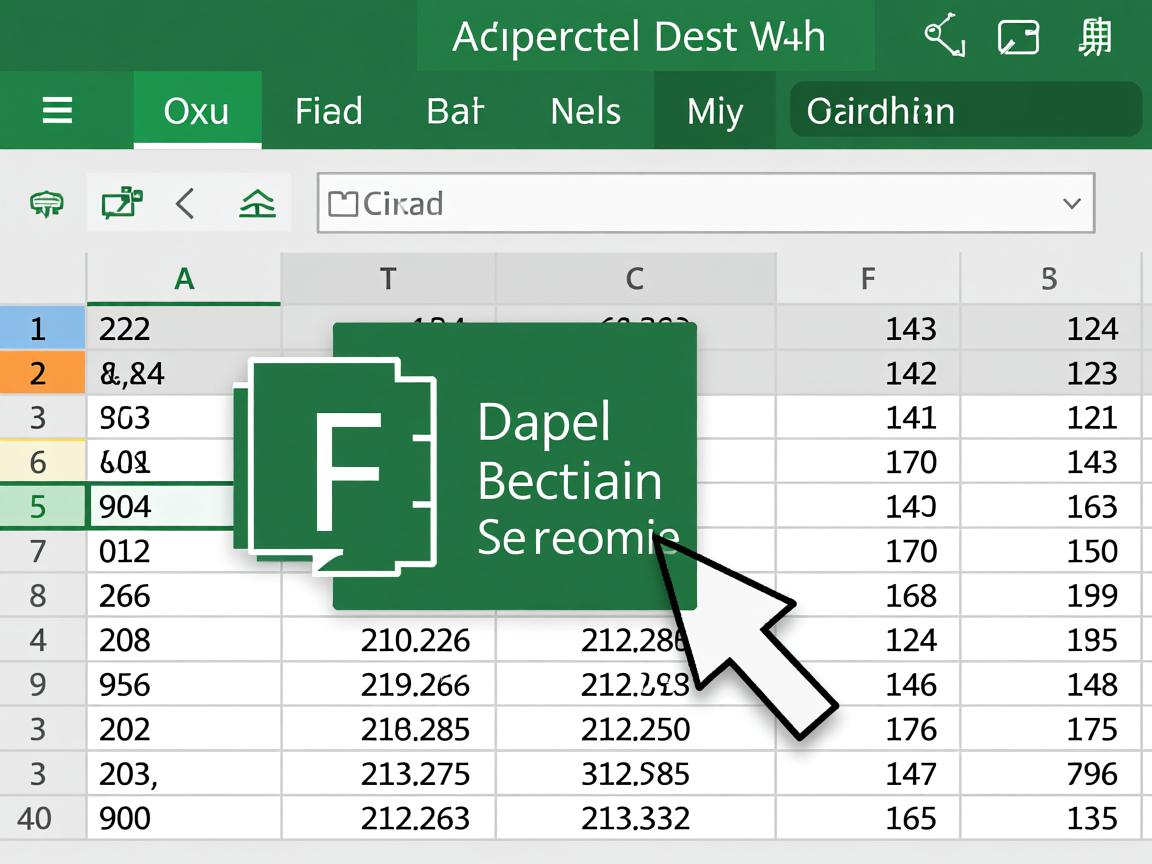Expand the Cirad name box dropdown arrow

(x=1071, y=204)
